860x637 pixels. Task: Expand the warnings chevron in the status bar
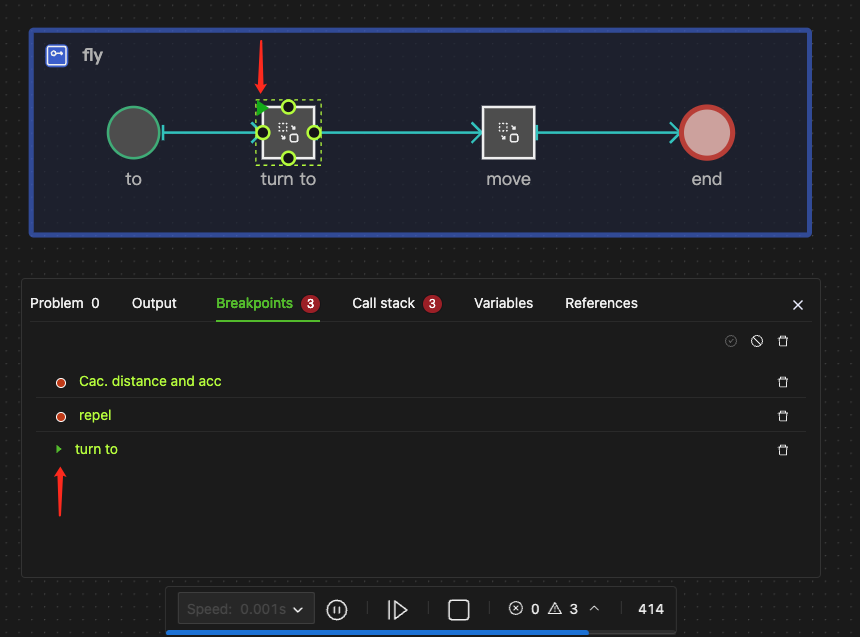pyautogui.click(x=594, y=608)
